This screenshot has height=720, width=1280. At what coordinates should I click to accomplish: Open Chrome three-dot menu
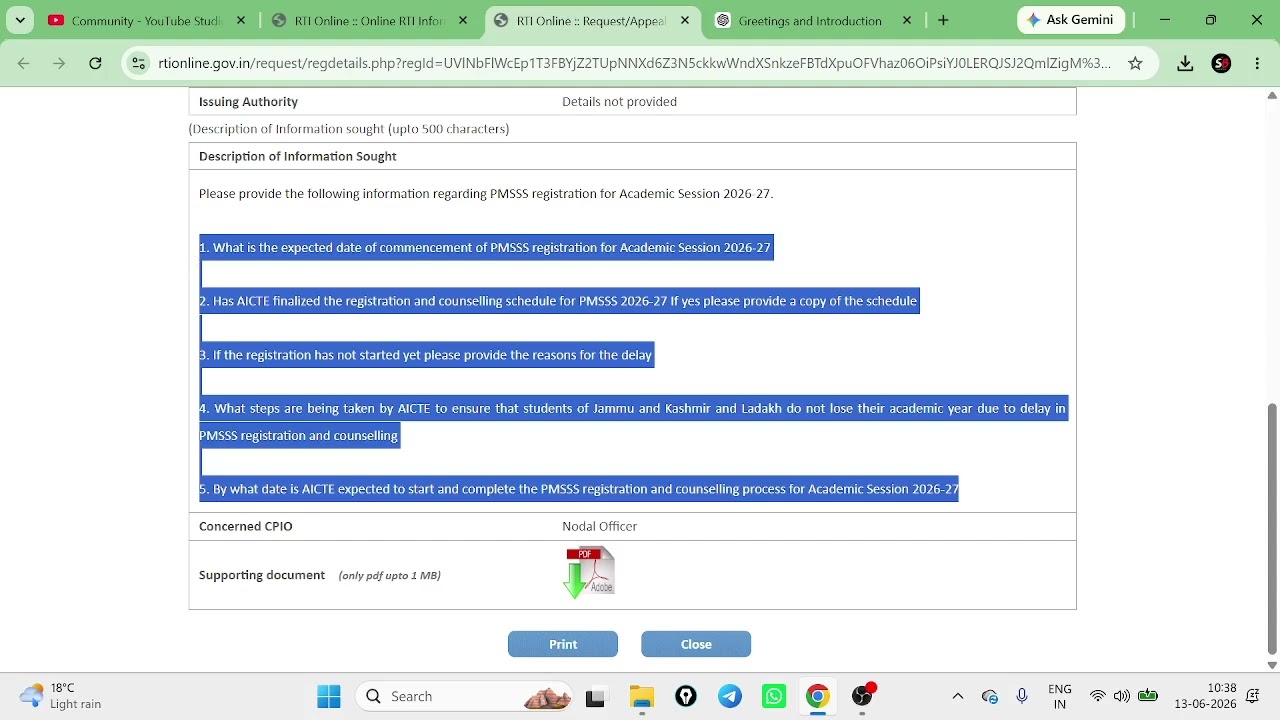[x=1257, y=63]
